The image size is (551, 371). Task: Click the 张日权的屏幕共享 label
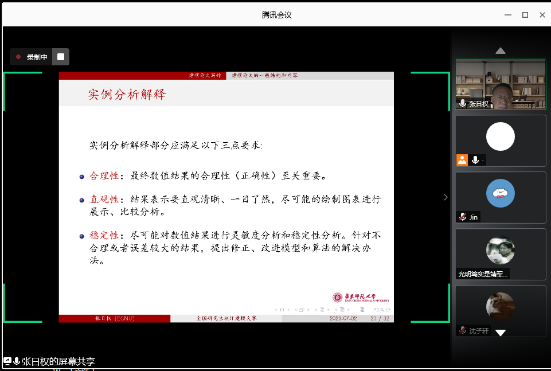tap(58, 361)
